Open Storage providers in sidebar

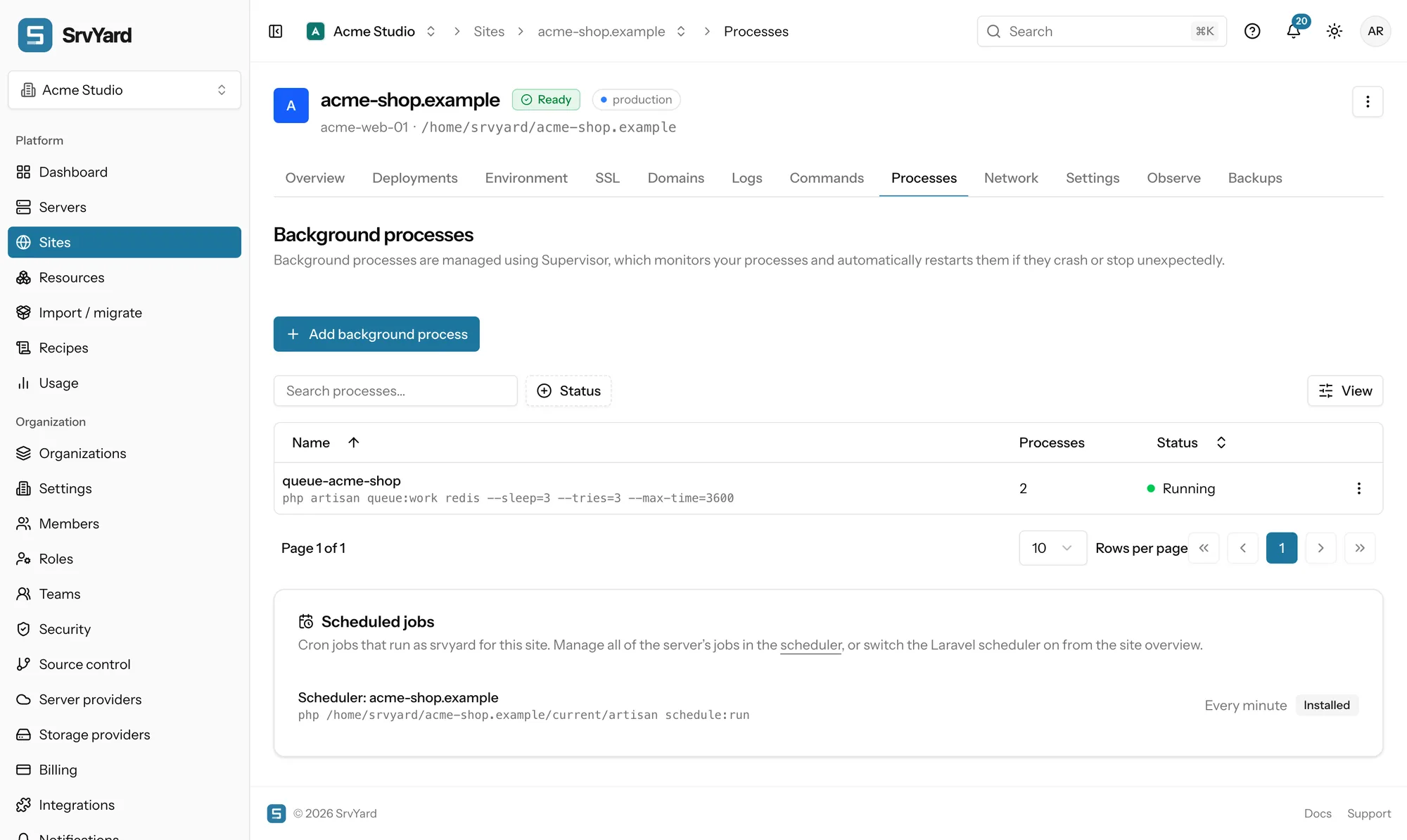tap(125, 735)
